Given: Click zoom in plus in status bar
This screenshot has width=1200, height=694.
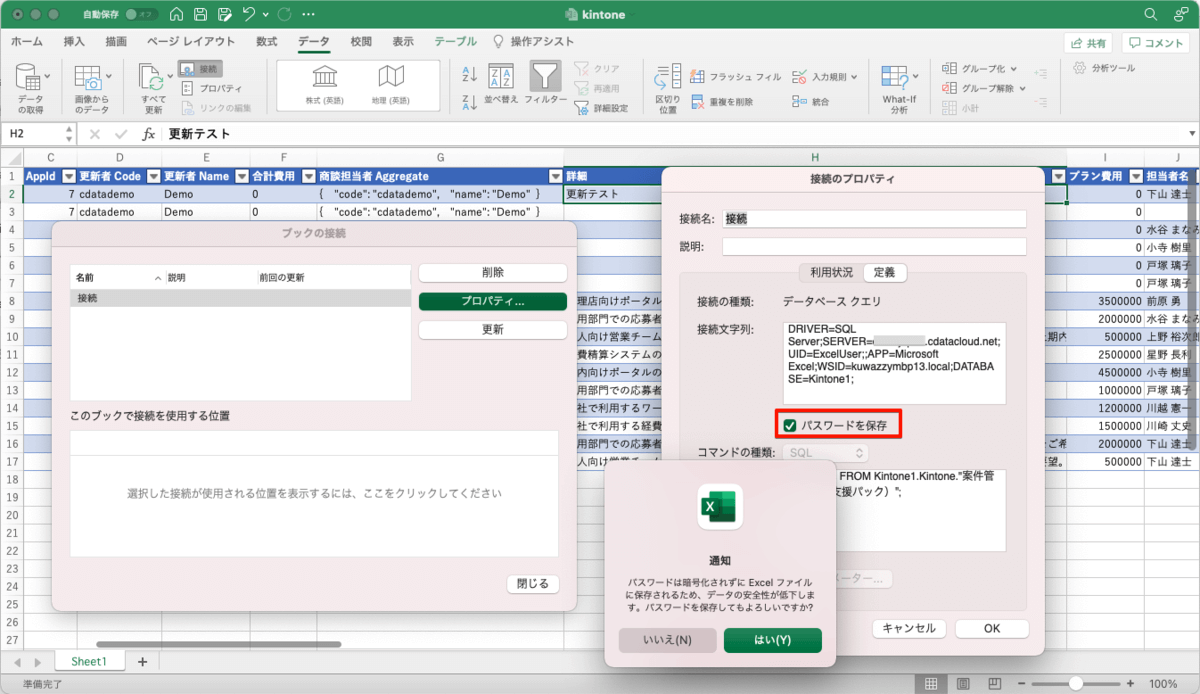Looking at the screenshot, I should (x=1130, y=684).
